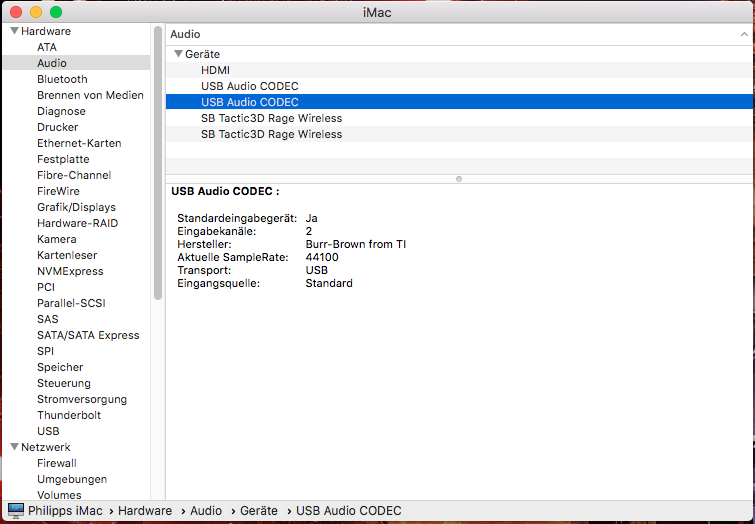Open SATA/SATA Express in sidebar

pos(88,335)
